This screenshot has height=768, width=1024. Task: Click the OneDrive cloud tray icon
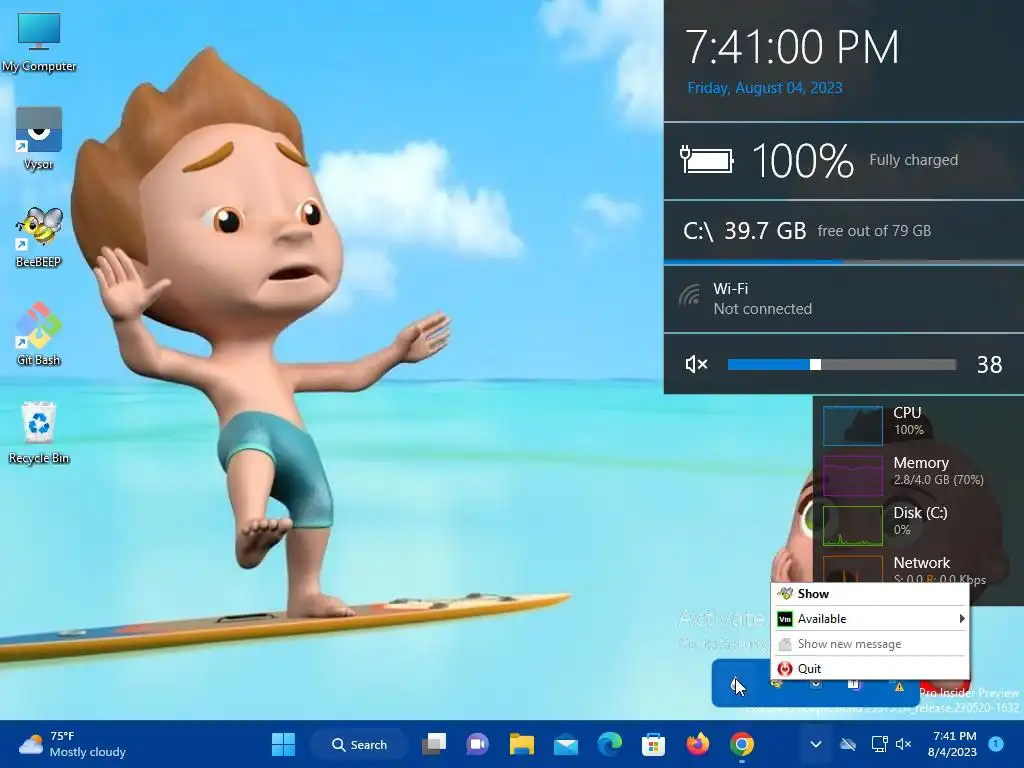click(848, 744)
